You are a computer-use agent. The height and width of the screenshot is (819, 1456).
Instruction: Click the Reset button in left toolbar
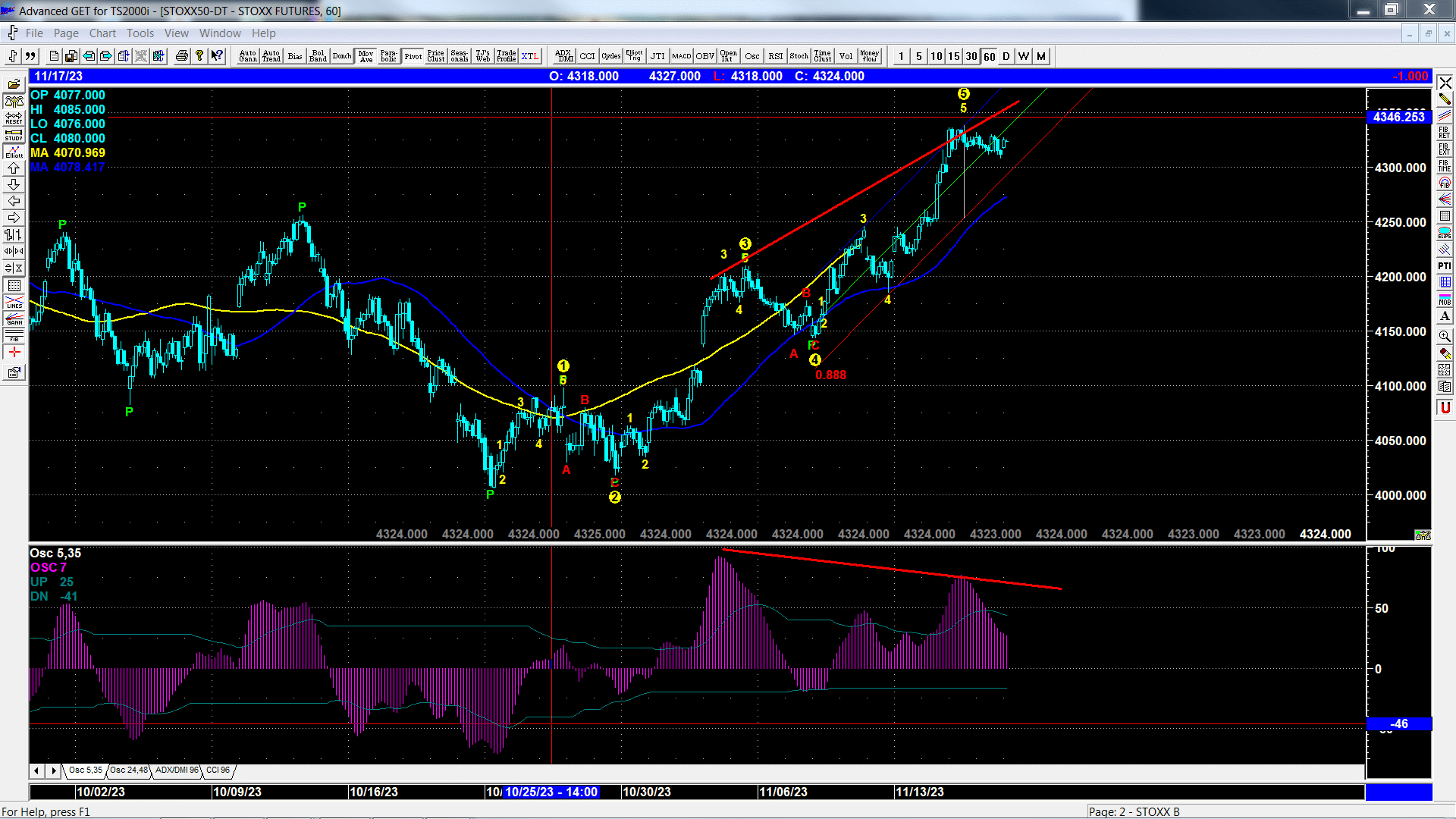click(x=14, y=118)
